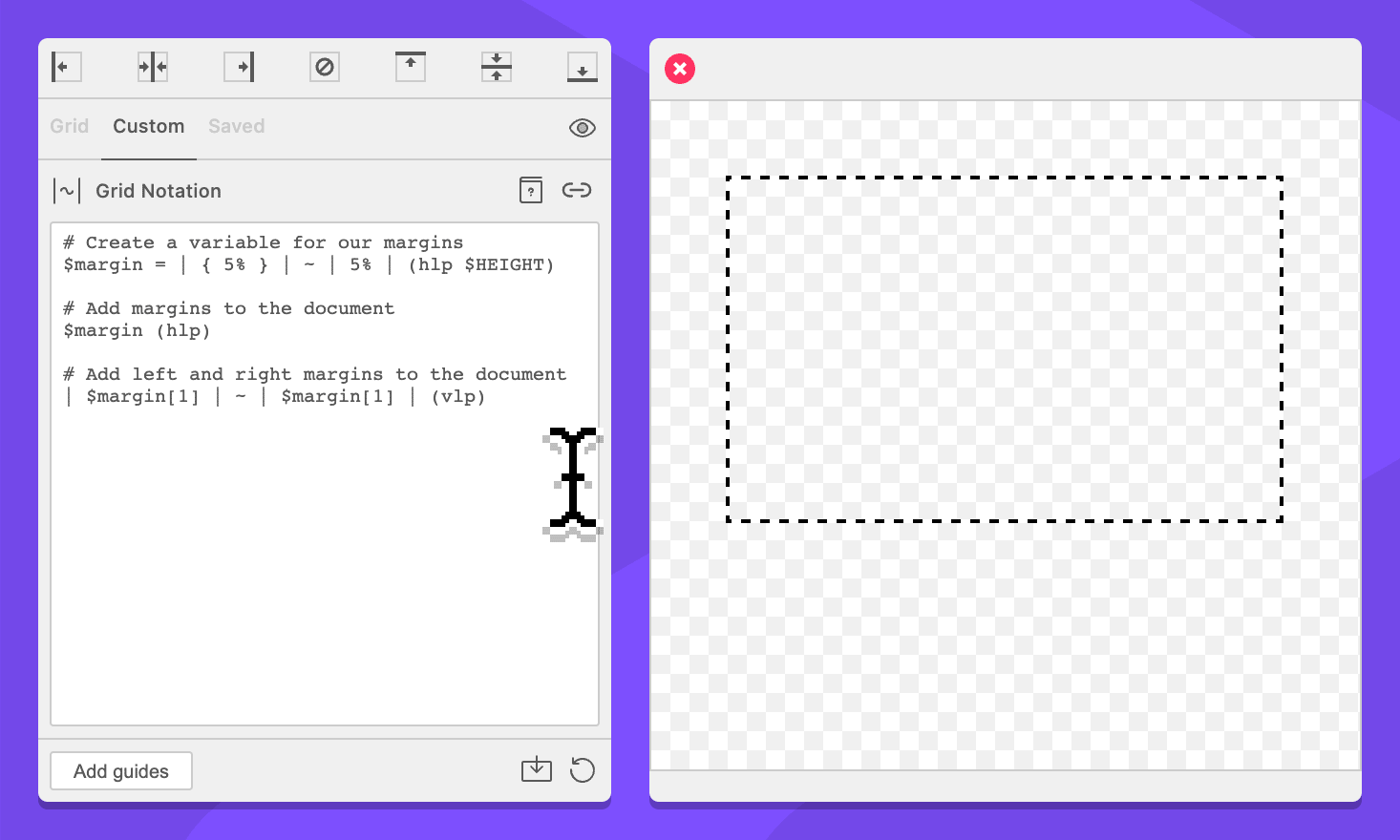Add guide to right edge
This screenshot has width=1400, height=840.
239,67
